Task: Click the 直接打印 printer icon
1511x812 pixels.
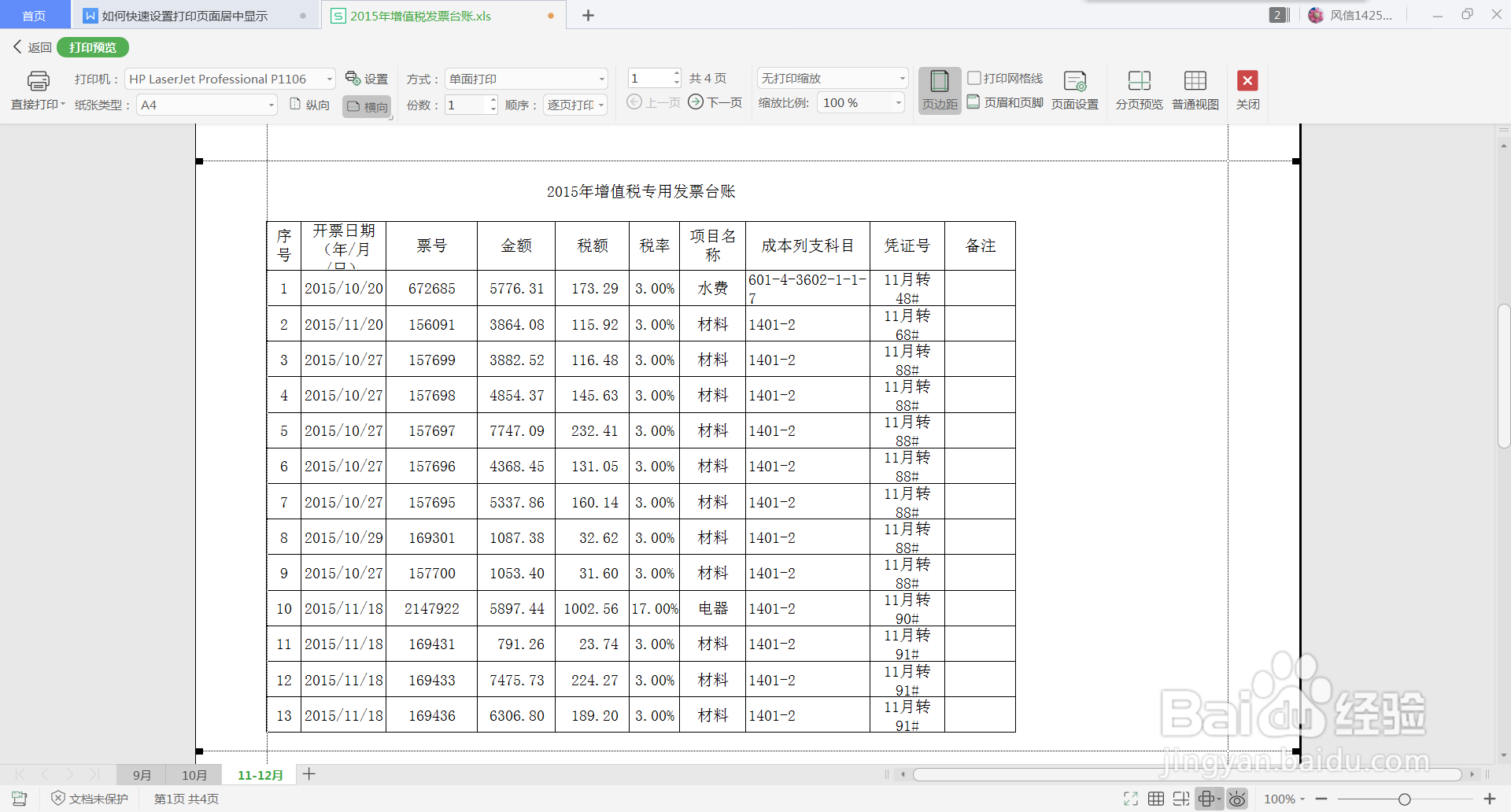Action: click(x=38, y=81)
